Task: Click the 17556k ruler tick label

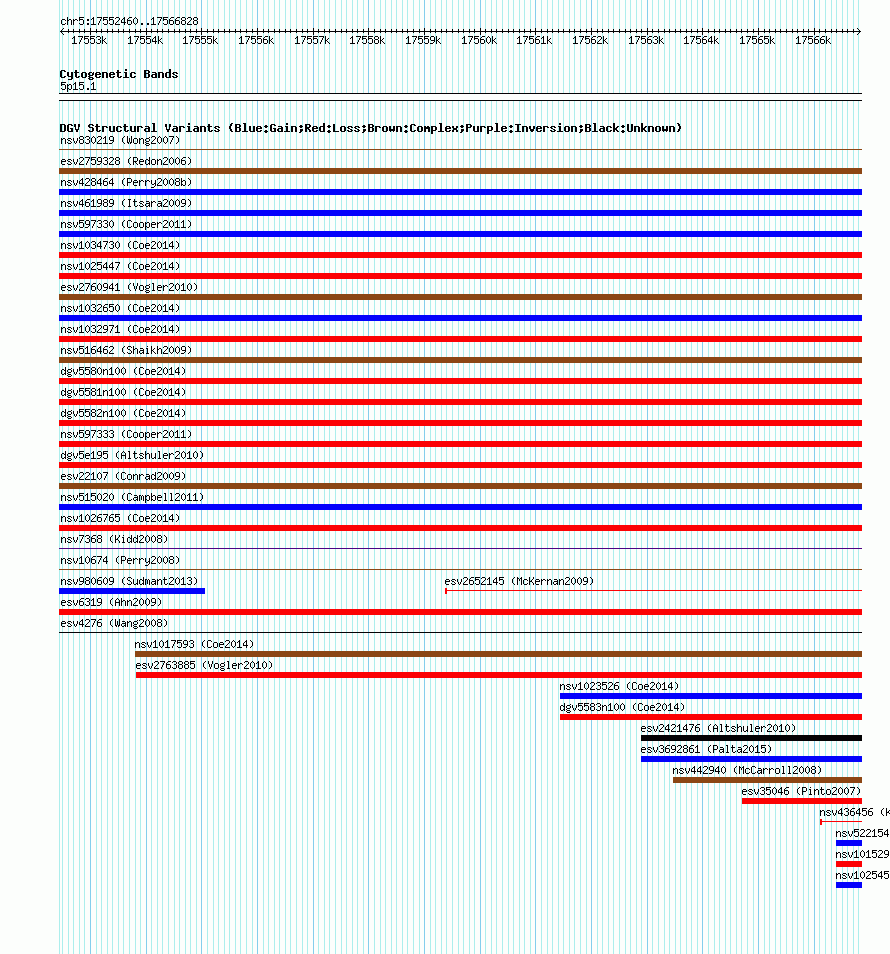Action: (256, 40)
